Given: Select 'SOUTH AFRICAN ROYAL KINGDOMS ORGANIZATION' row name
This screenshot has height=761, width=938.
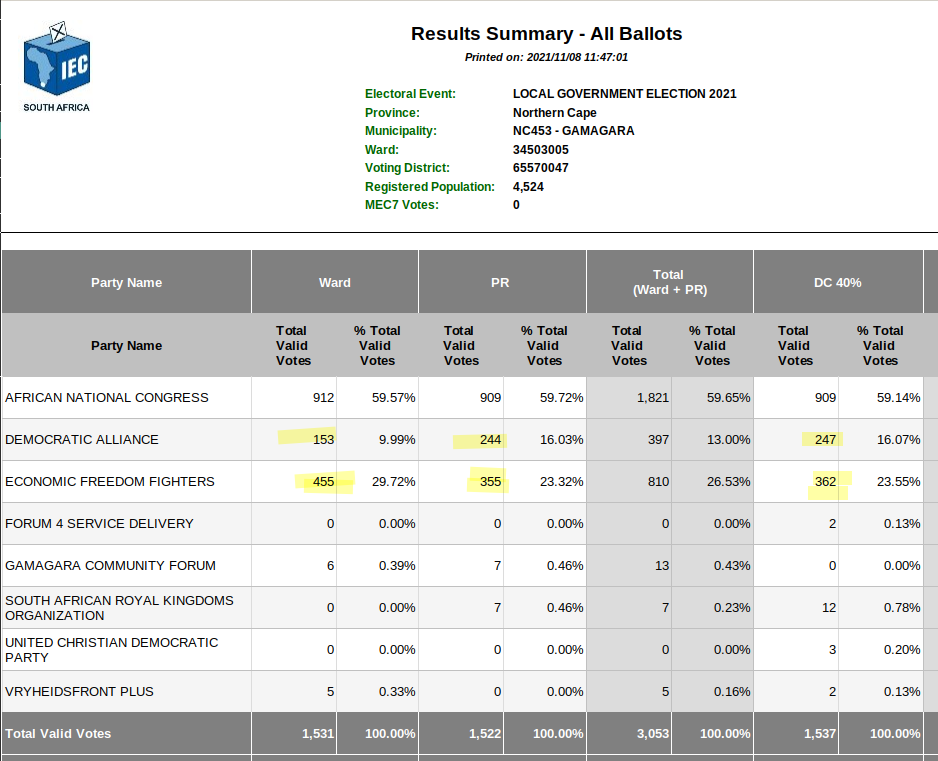Looking at the screenshot, I should tap(120, 608).
